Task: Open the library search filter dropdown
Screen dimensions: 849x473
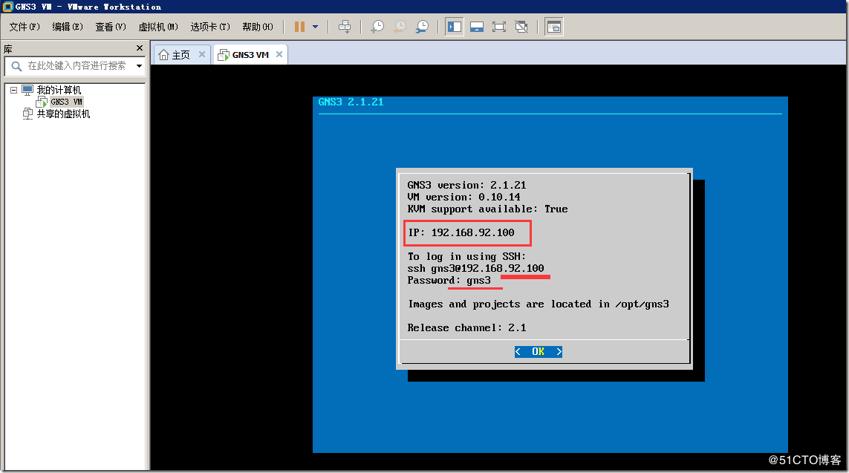Action: coord(139,66)
